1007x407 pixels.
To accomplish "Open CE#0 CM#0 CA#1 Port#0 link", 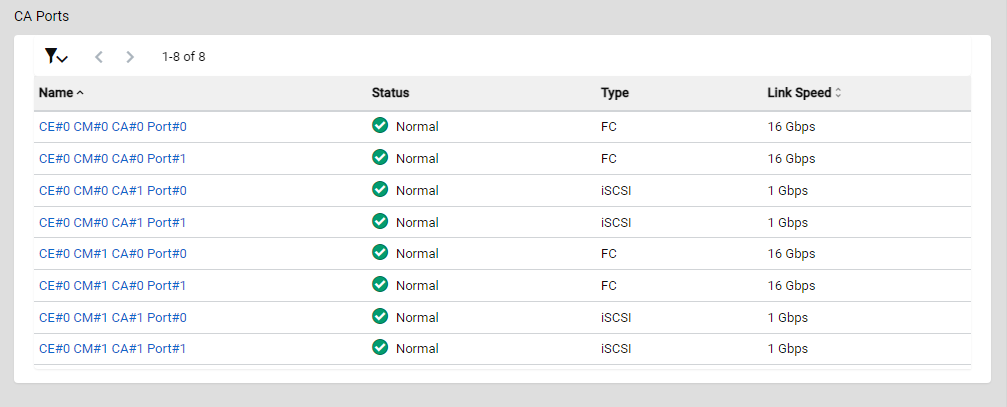I will [112, 190].
